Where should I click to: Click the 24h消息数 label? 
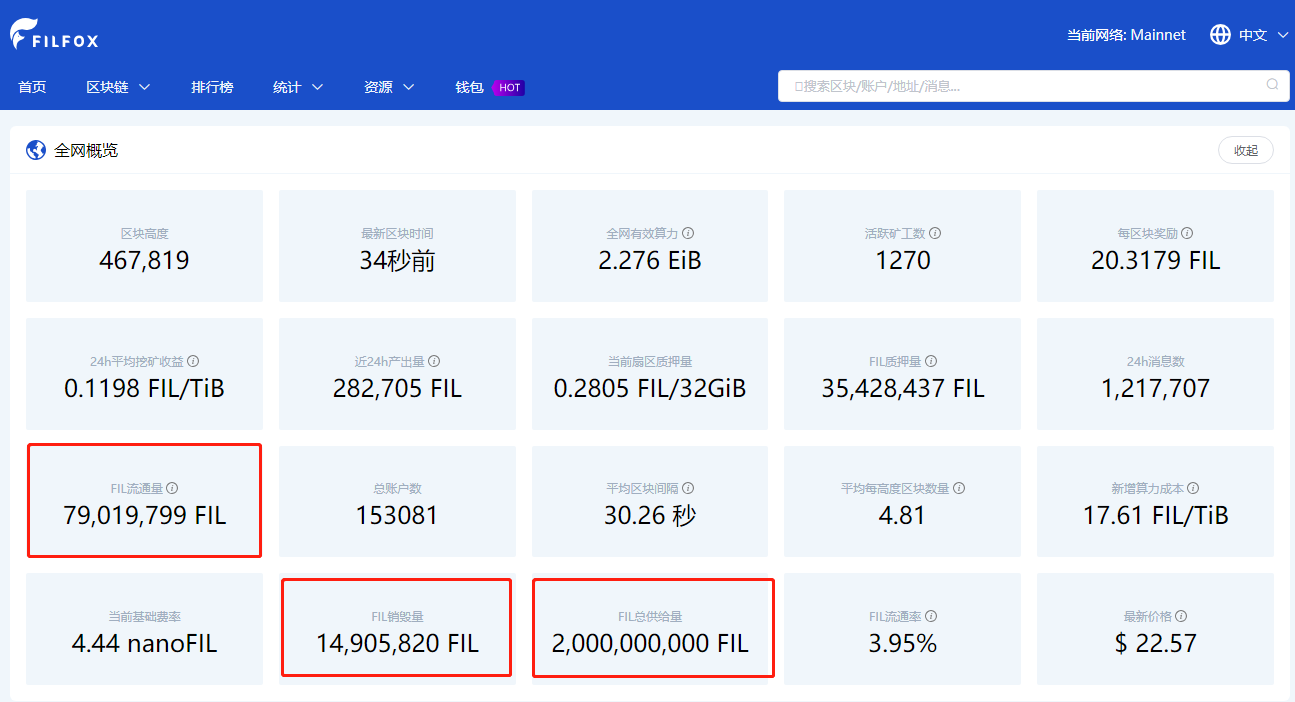coord(1156,361)
